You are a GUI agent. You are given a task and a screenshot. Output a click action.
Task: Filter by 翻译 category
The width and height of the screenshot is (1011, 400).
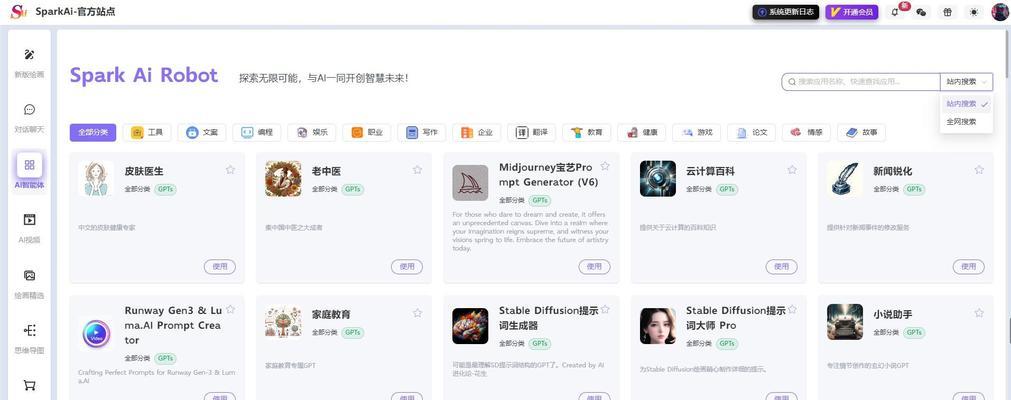coord(532,132)
